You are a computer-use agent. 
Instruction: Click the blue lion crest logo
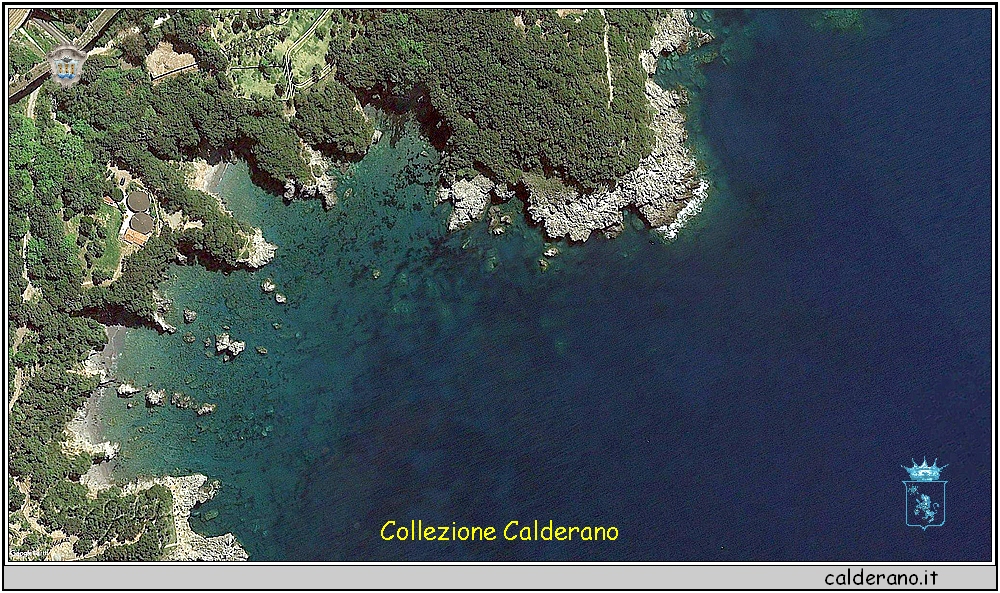[924, 503]
